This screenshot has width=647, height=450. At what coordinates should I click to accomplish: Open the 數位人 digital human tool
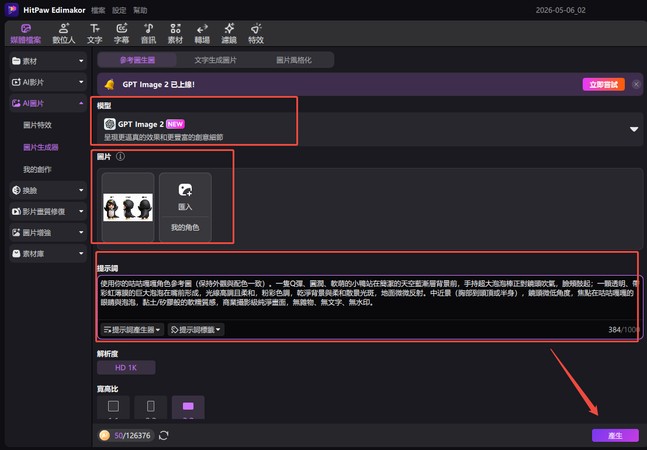64,34
